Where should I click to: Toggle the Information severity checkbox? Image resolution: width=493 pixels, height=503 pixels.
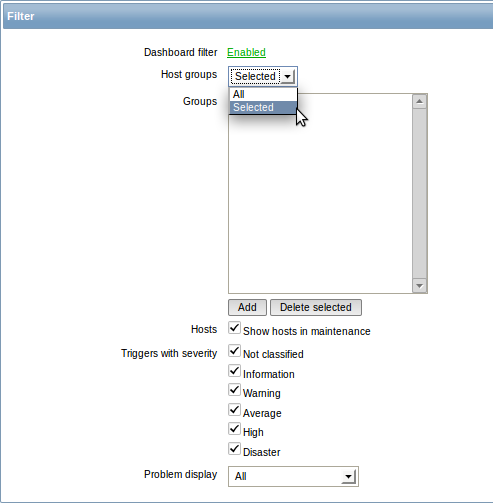234,371
